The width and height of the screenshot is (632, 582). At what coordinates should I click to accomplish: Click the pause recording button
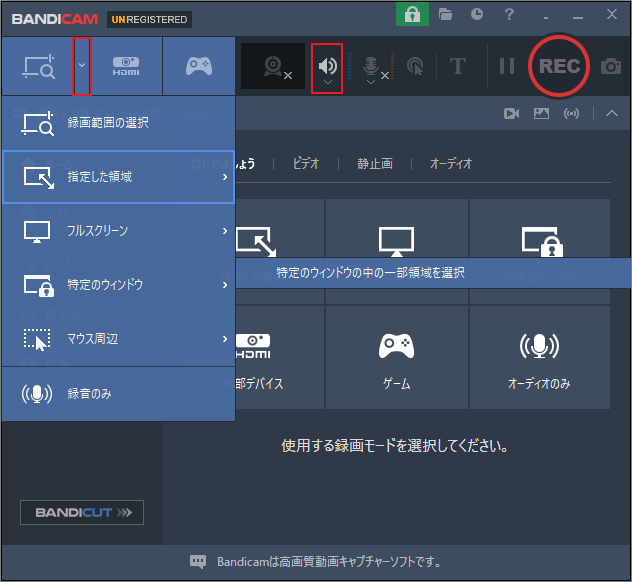[507, 66]
